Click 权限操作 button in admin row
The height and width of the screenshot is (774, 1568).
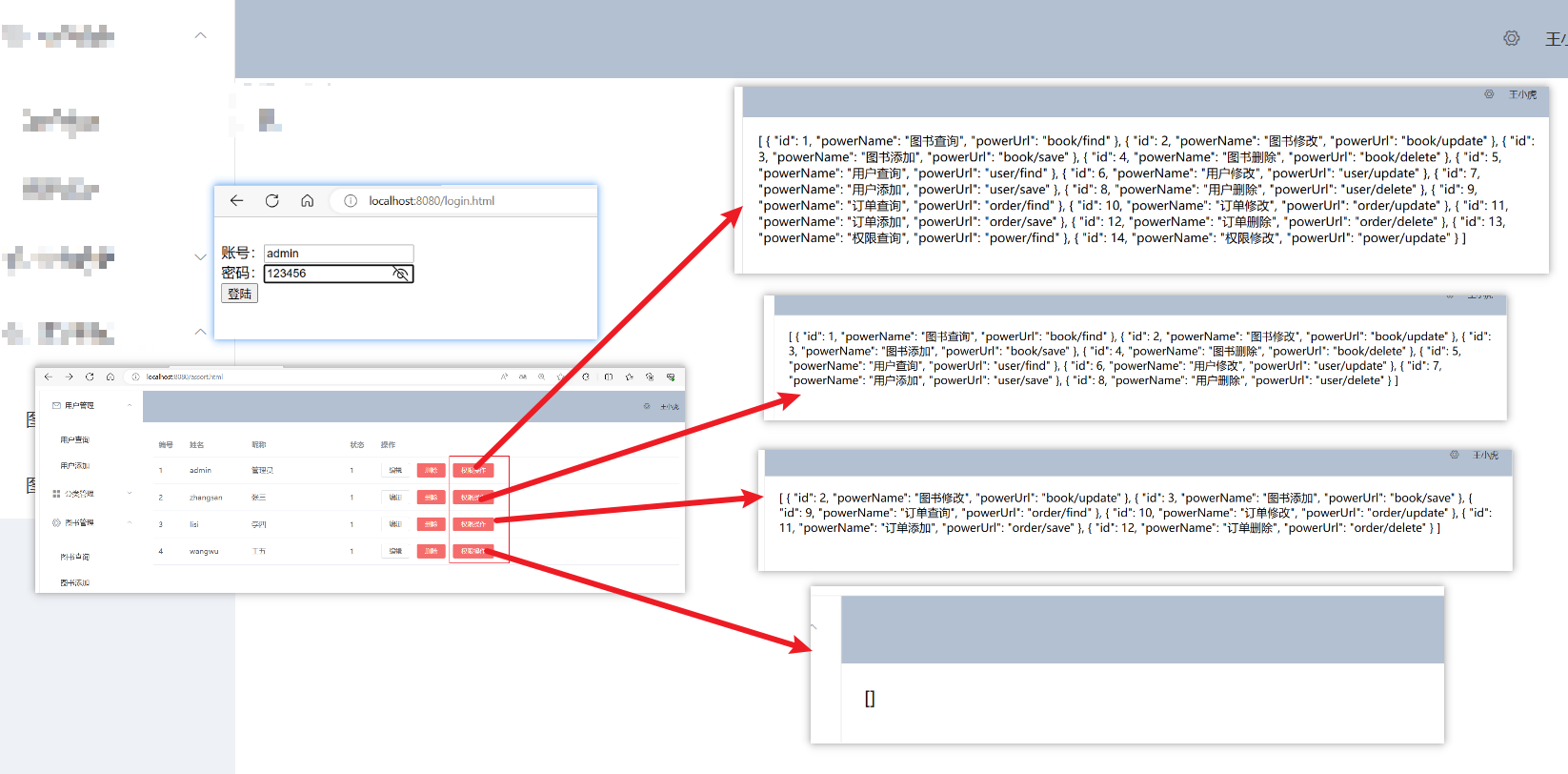473,470
